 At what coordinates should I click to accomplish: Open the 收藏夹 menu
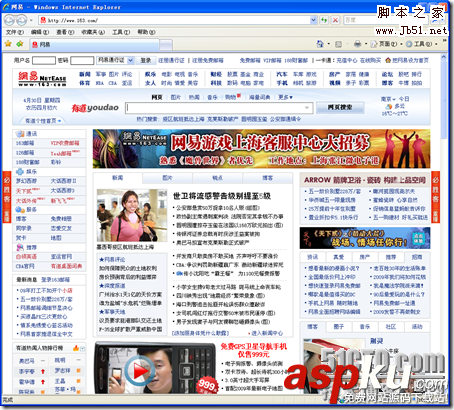(93, 32)
